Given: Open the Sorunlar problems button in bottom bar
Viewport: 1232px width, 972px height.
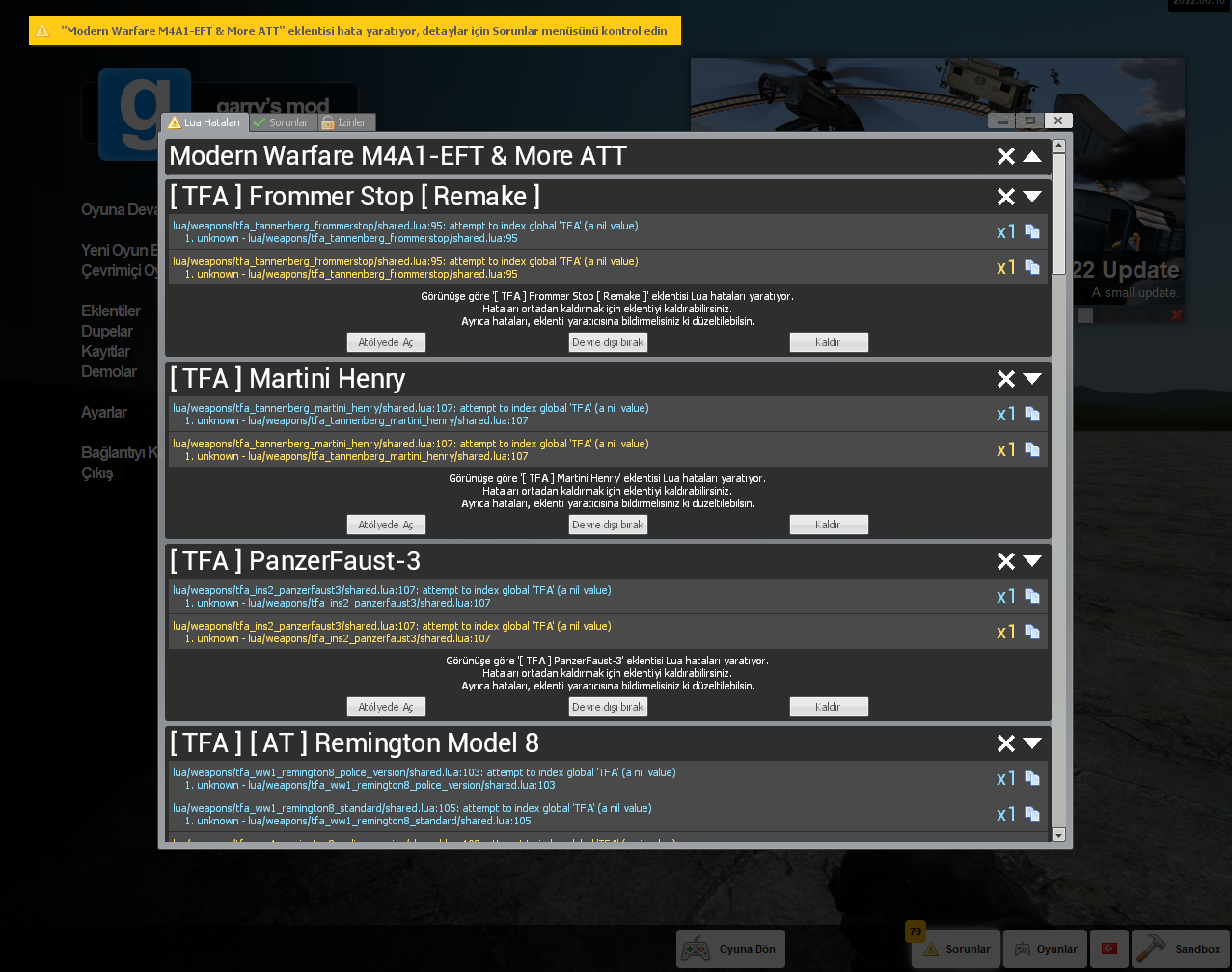Looking at the screenshot, I should (956, 949).
